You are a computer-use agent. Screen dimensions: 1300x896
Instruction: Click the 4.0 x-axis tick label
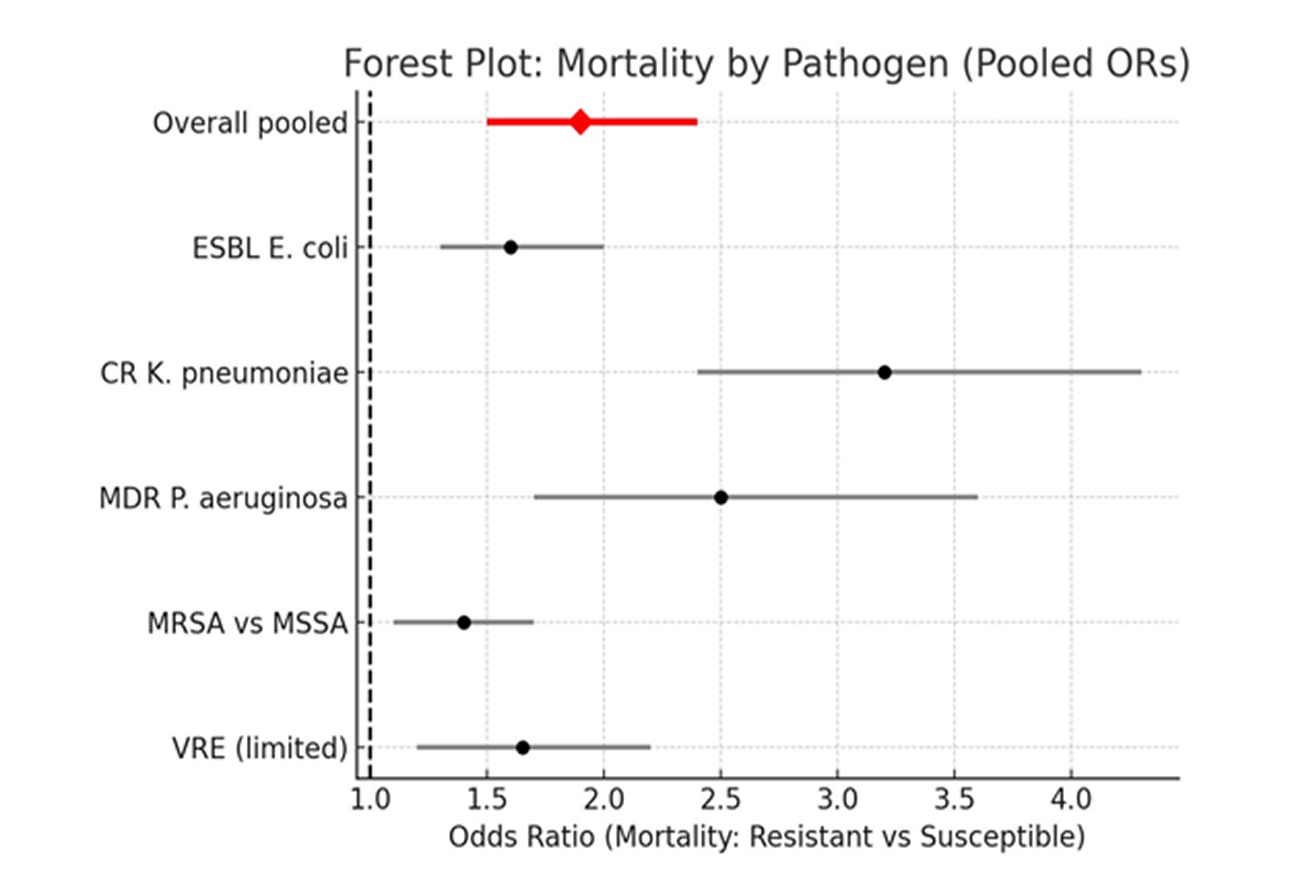tap(1072, 801)
